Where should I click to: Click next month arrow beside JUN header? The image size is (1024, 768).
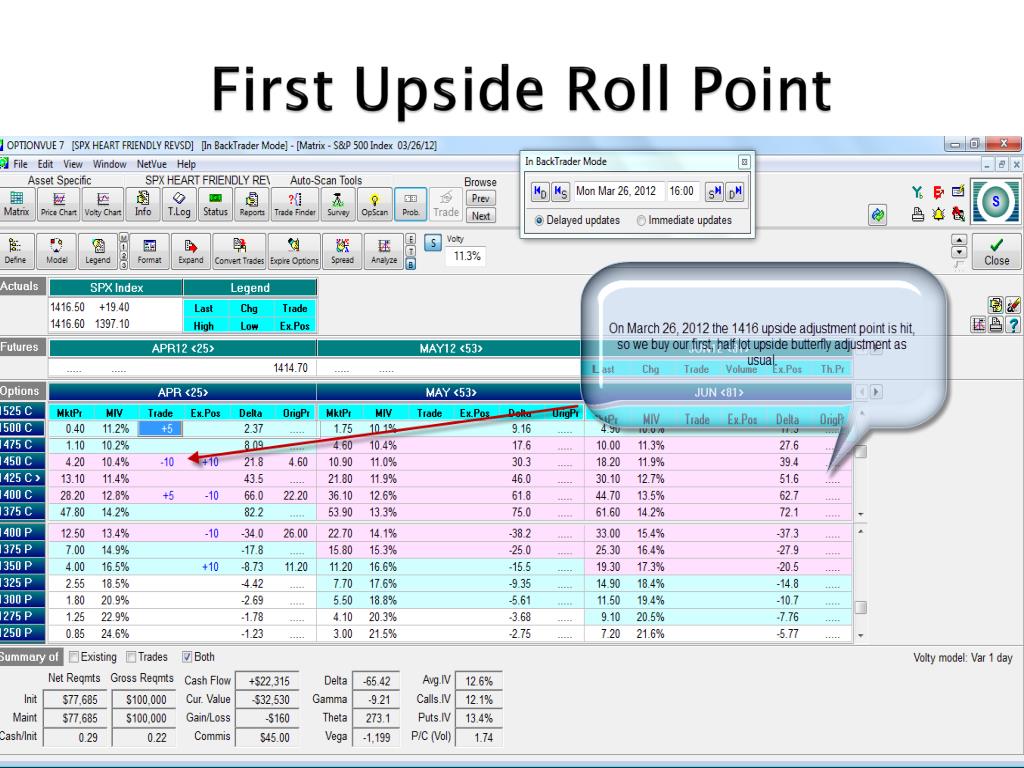(876, 392)
